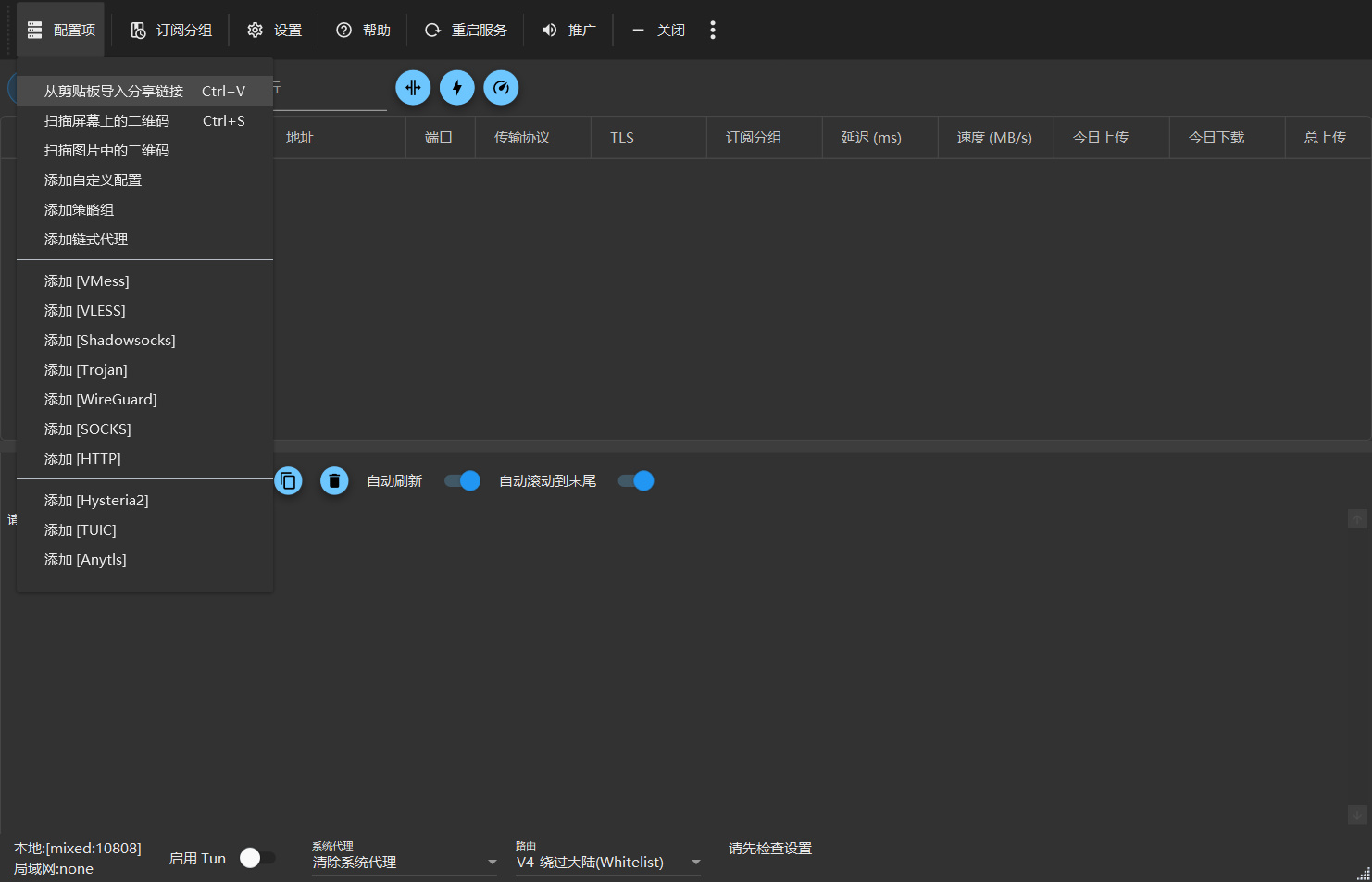Screen dimensions: 1372x882
Task: Enable the 启用 Tun switch
Action: pyautogui.click(x=256, y=858)
